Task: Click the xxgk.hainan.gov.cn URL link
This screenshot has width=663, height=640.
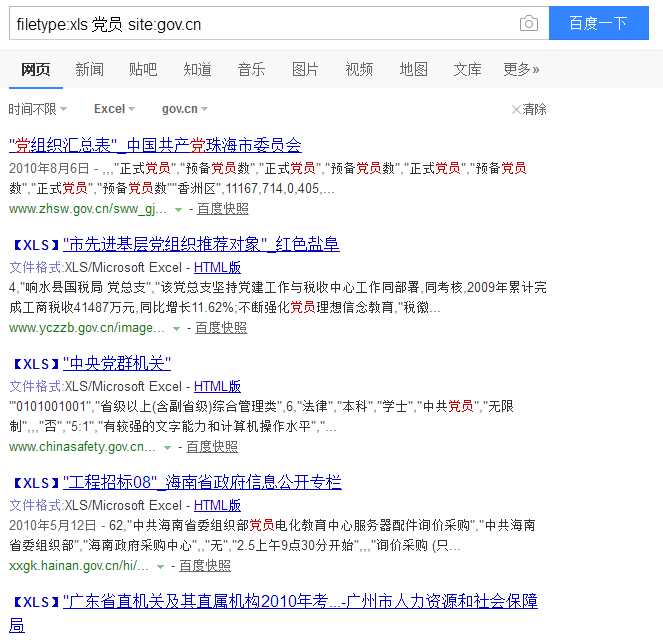Action: point(79,566)
